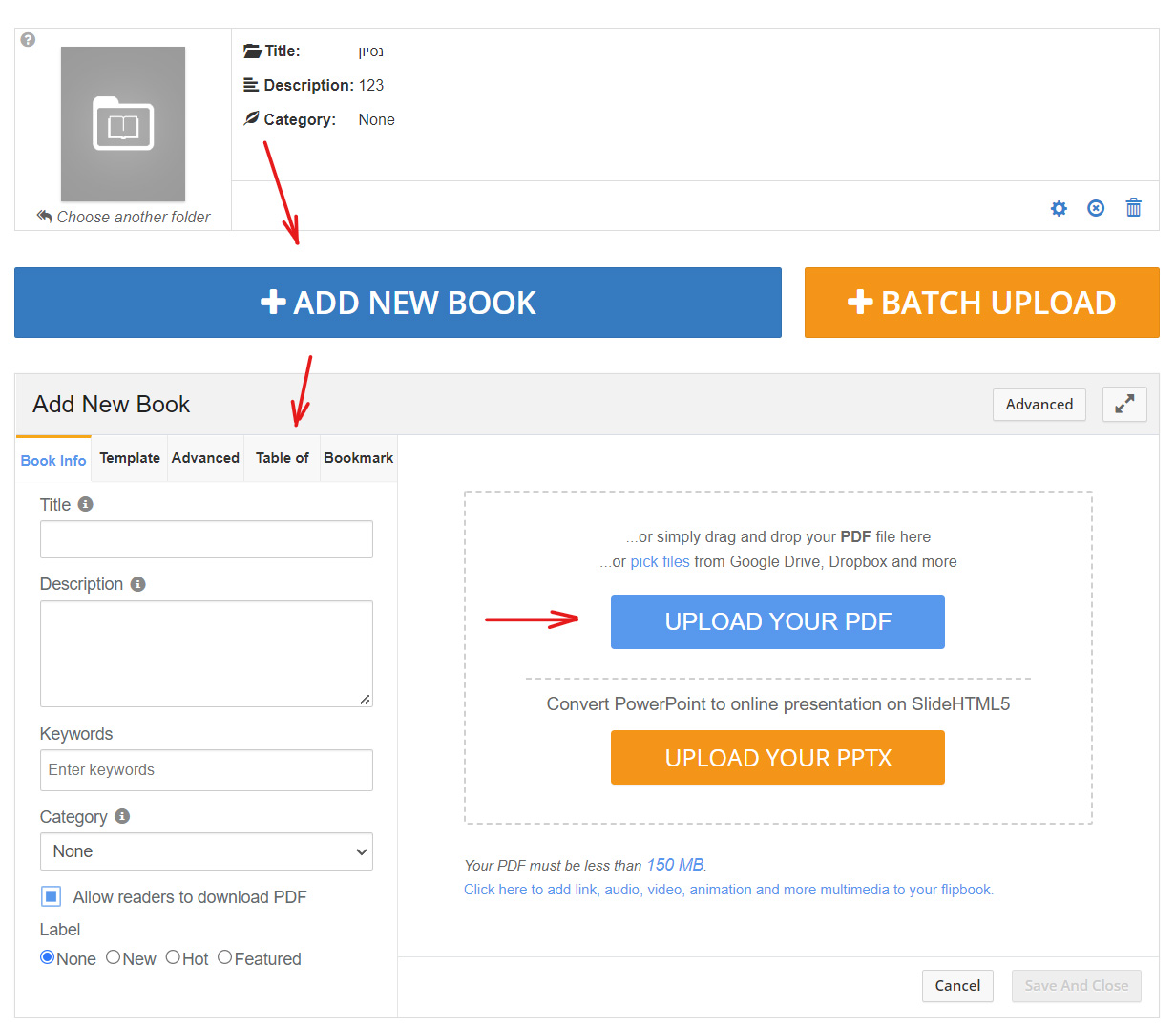1176x1028 pixels.
Task: Delete folder with trash icon
Action: point(1133,207)
